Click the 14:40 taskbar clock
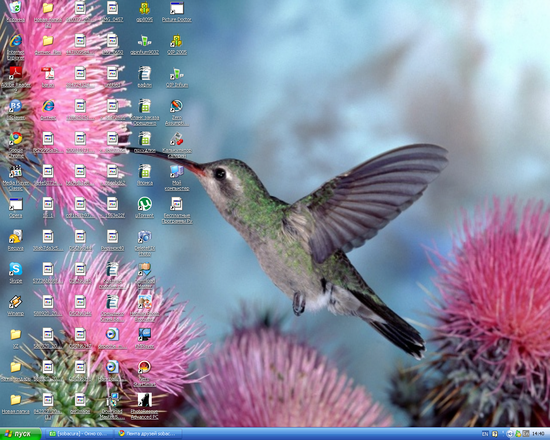 tap(538, 434)
